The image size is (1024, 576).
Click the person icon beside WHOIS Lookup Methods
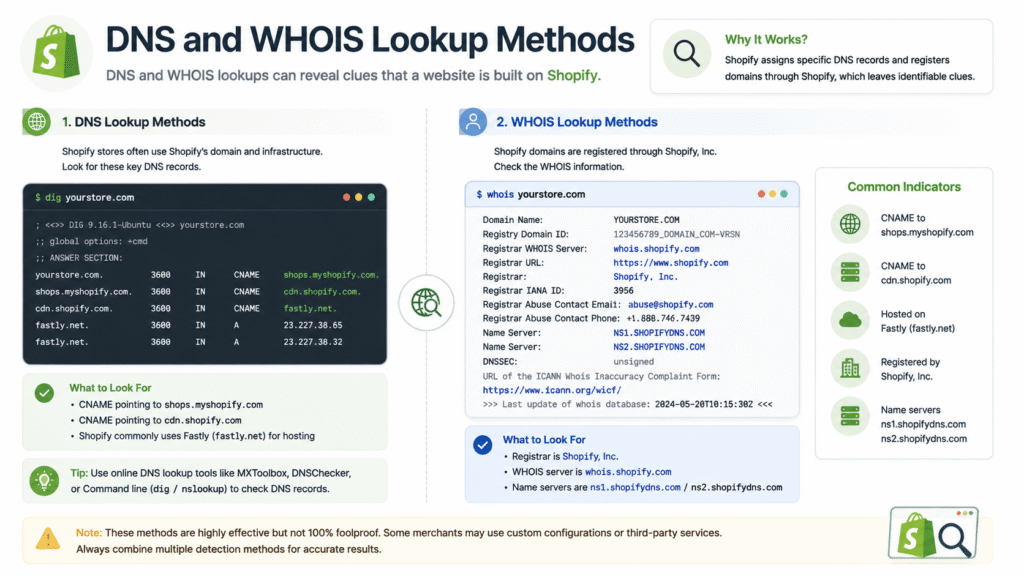tap(473, 121)
